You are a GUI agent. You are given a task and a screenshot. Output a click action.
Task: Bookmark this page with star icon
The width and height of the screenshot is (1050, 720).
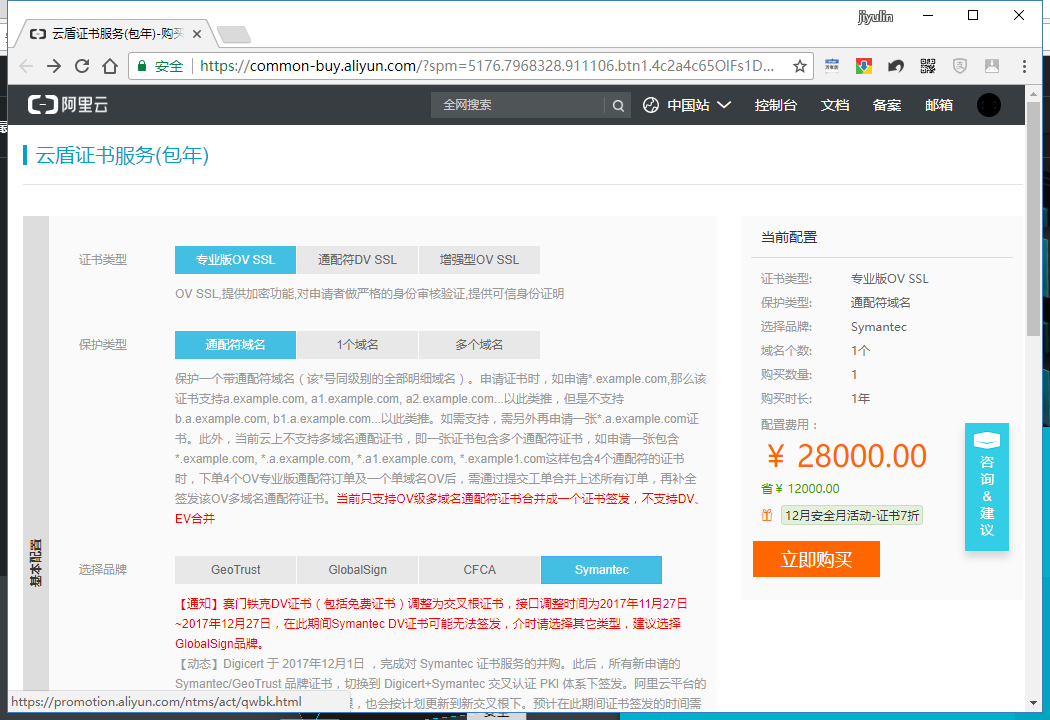(x=800, y=66)
